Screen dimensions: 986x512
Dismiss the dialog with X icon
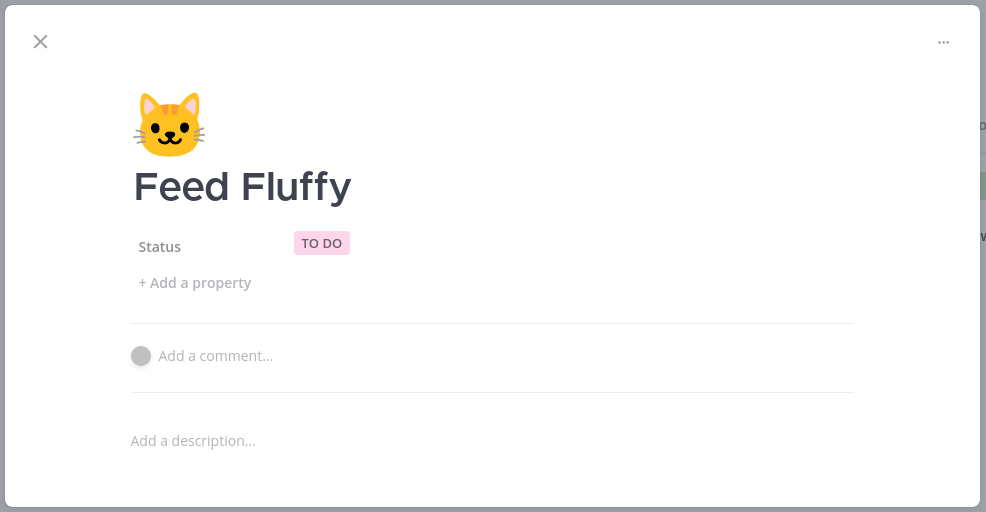(40, 42)
